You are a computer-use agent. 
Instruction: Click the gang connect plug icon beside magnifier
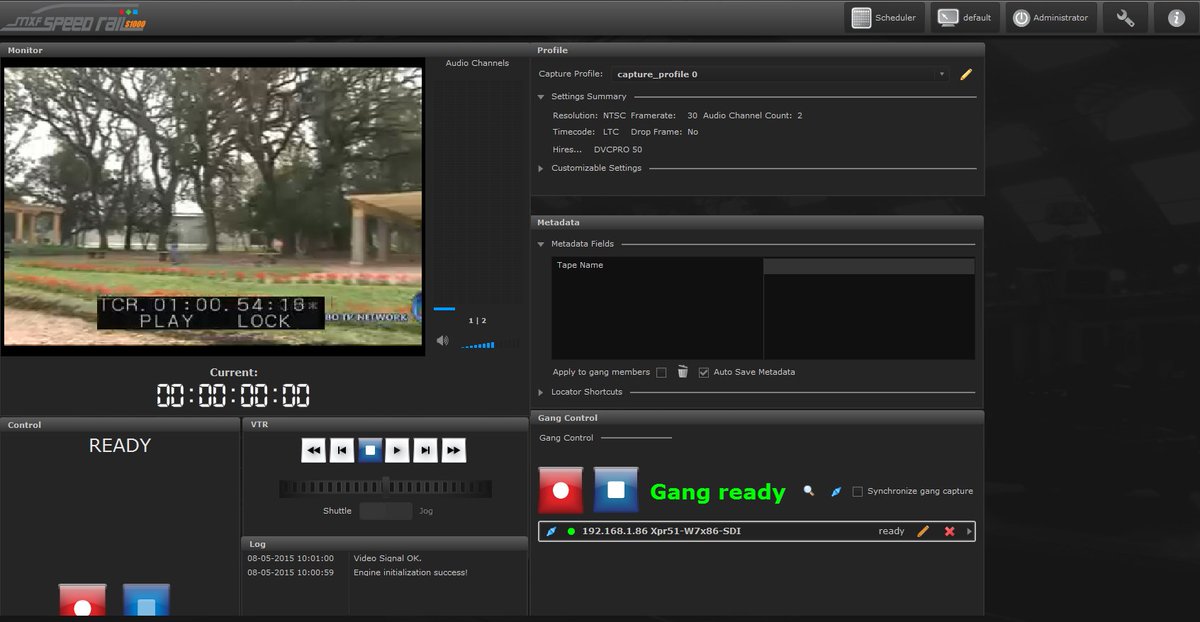pos(836,491)
